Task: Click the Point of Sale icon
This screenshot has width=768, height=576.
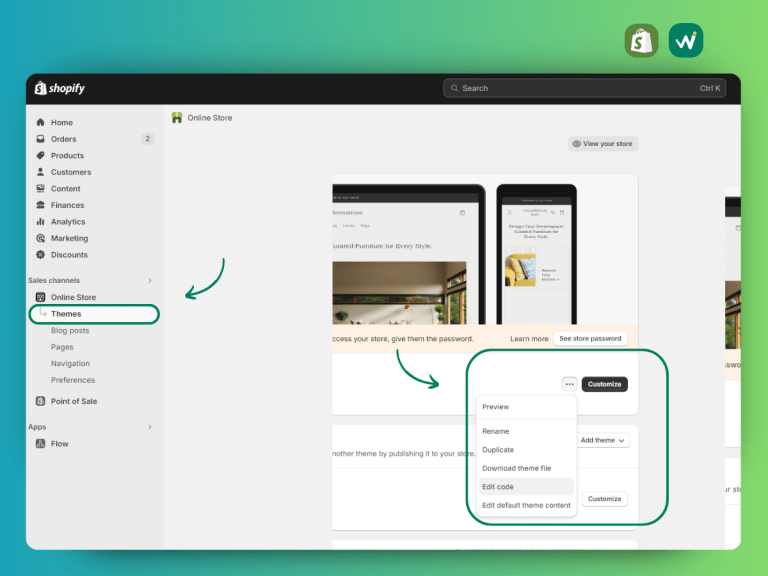Action: point(41,401)
